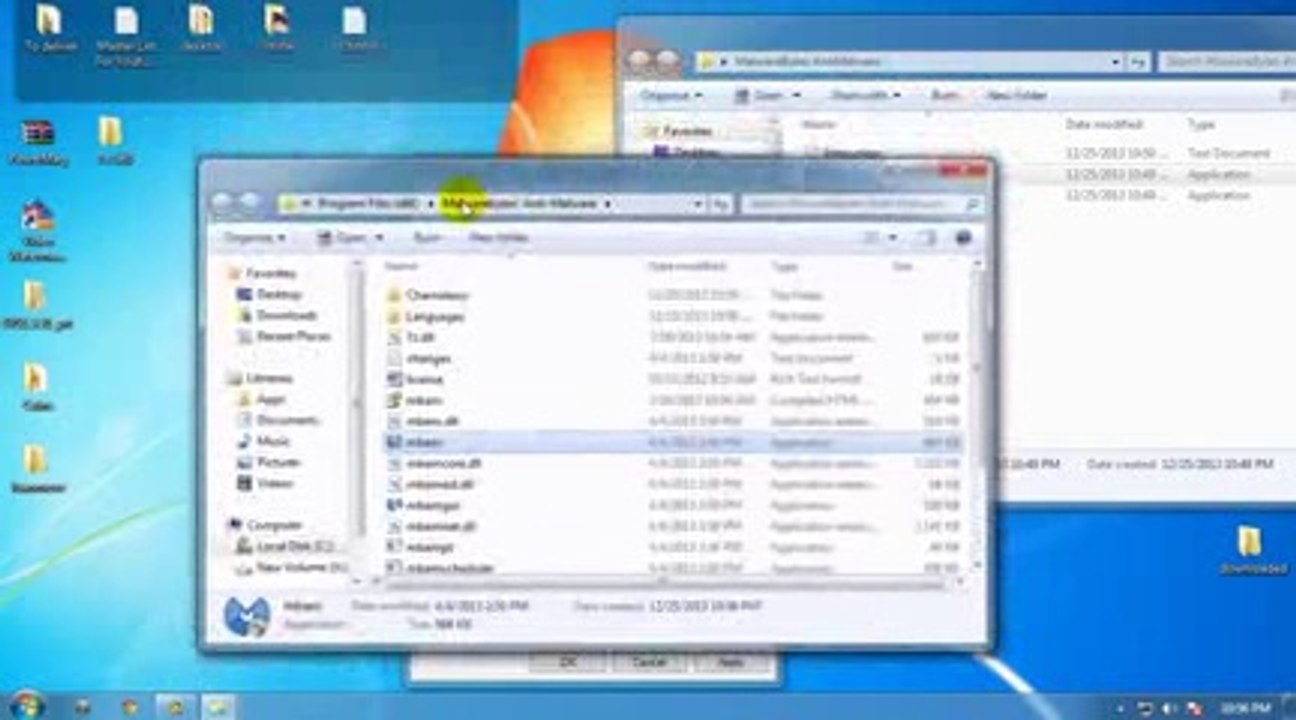The width and height of the screenshot is (1296, 720).
Task: Click Cancel in the dialog behind the window
Action: (x=649, y=662)
